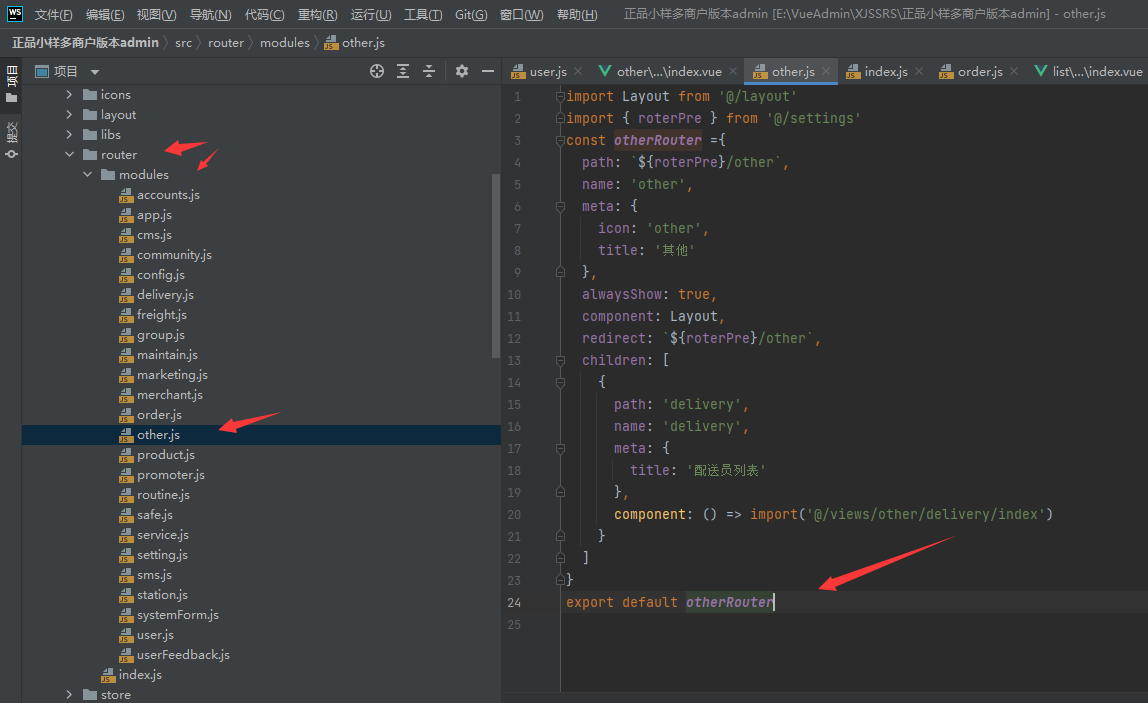Open the 代码(C) menu
1148x703 pixels.
point(264,15)
